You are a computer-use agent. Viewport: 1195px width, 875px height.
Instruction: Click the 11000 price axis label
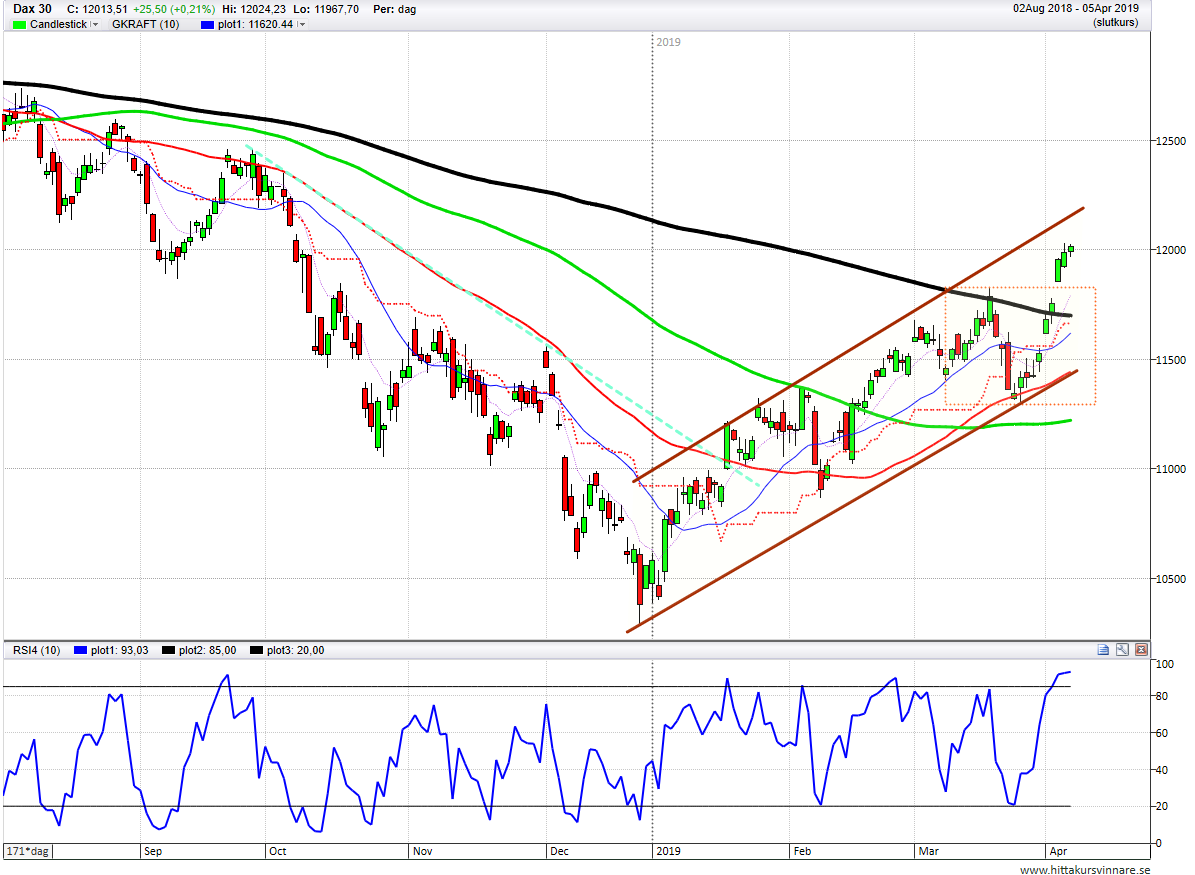click(x=1171, y=470)
